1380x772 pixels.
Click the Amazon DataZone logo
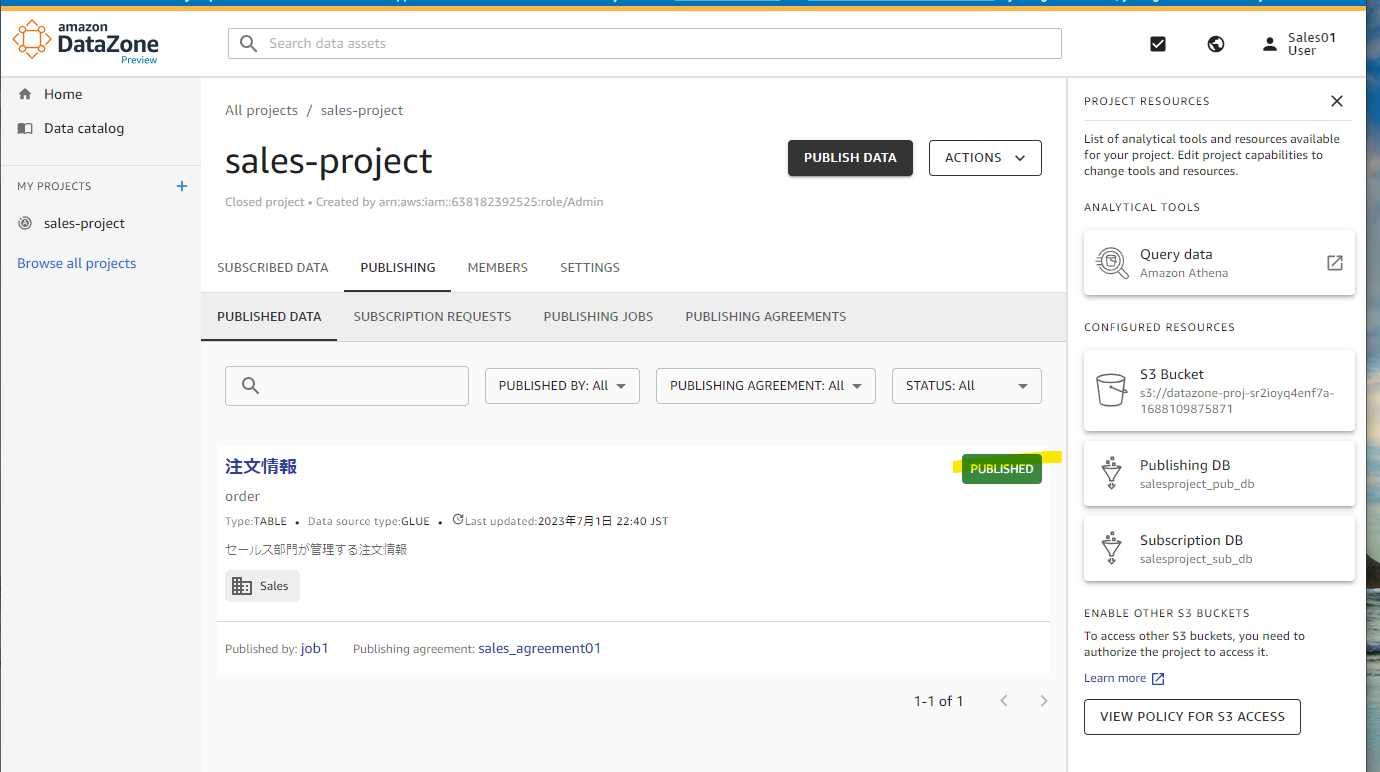pos(85,43)
